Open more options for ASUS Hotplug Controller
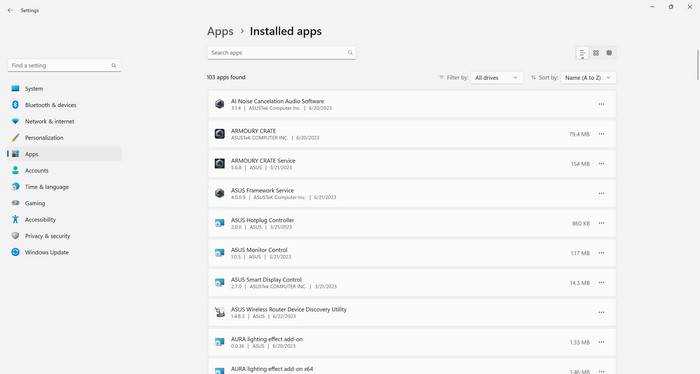Screen dimensions: 700x374 coord(601,223)
